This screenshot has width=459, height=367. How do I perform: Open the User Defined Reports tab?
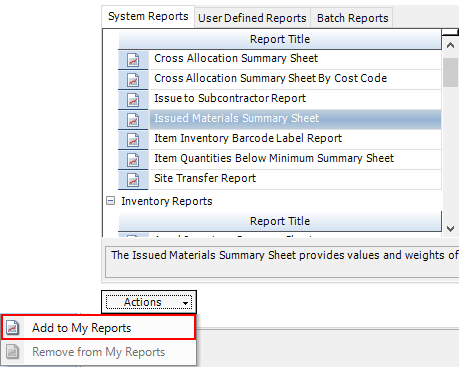(252, 18)
